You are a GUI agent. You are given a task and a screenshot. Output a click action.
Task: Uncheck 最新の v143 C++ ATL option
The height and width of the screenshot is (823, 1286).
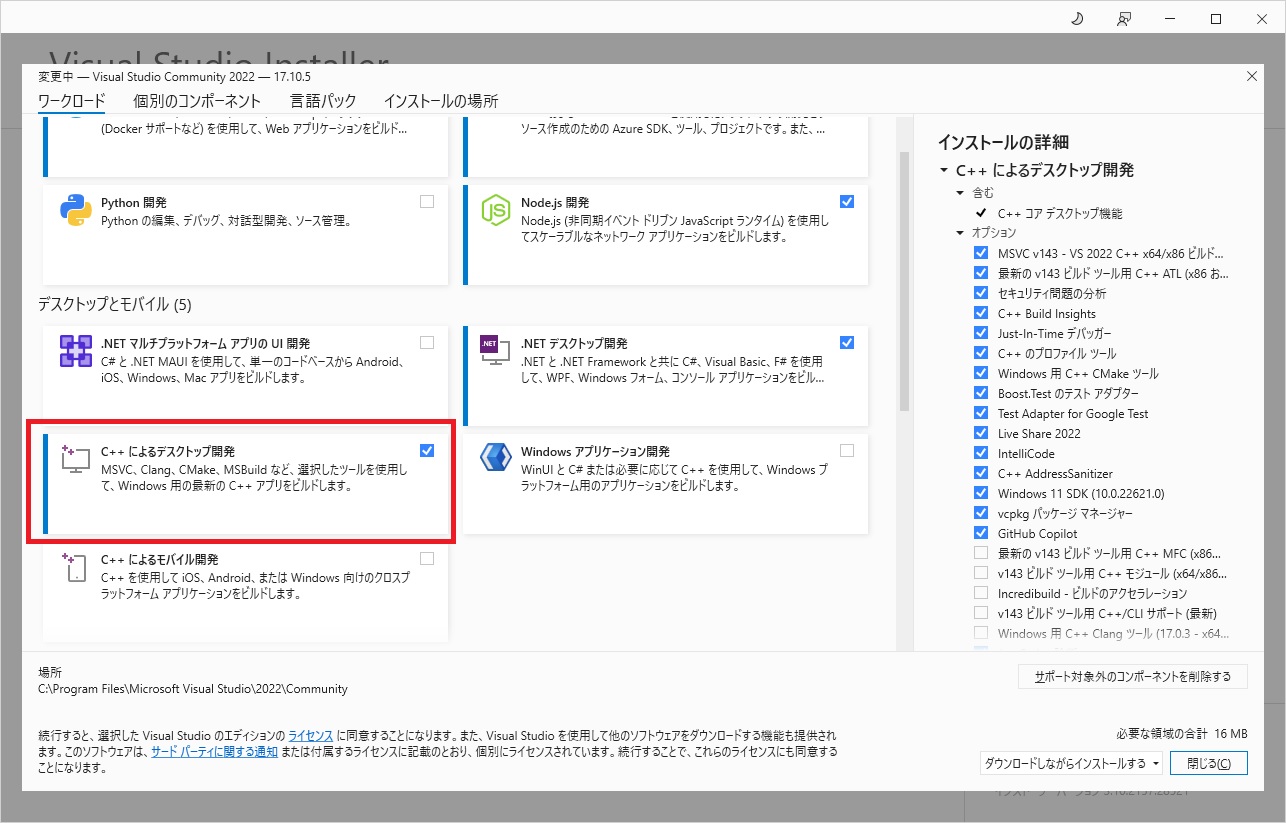click(x=980, y=273)
